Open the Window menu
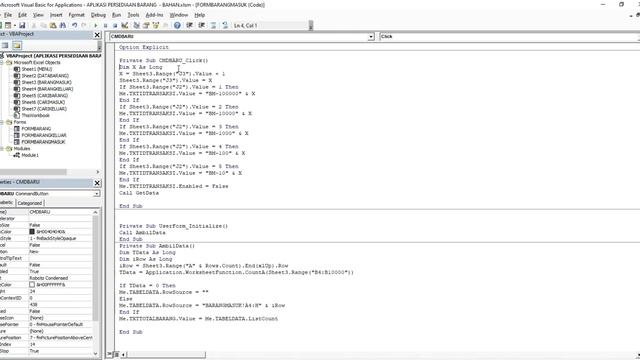The width and height of the screenshot is (640, 360). tap(178, 15)
